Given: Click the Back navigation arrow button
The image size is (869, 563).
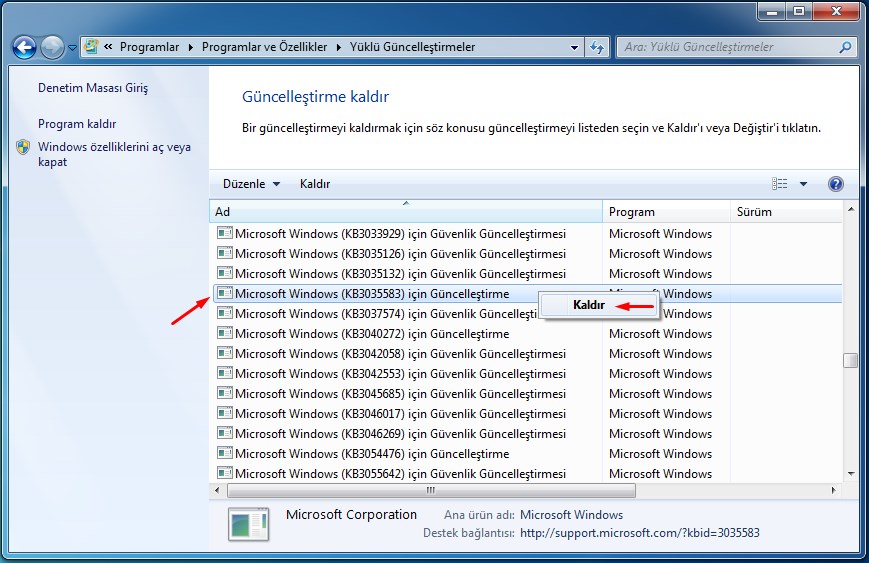Looking at the screenshot, I should click(24, 47).
